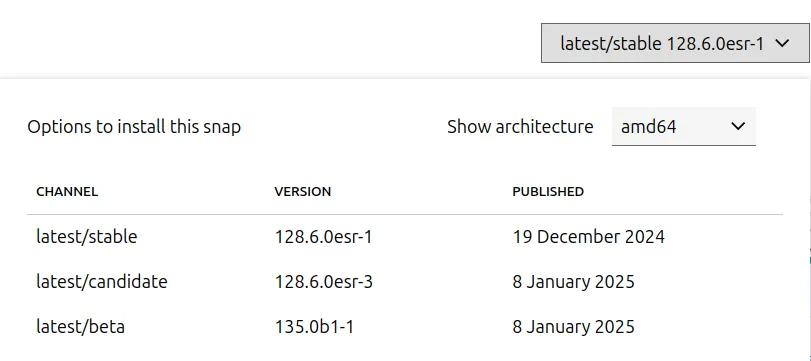Click latest/stable text in top button
Screen dimensions: 811x361
(611, 43)
